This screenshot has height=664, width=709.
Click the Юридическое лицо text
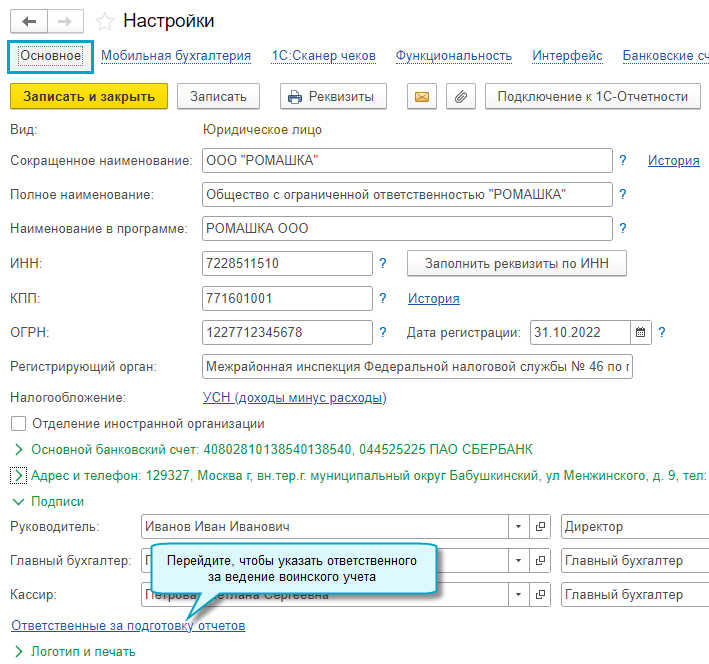click(x=262, y=130)
